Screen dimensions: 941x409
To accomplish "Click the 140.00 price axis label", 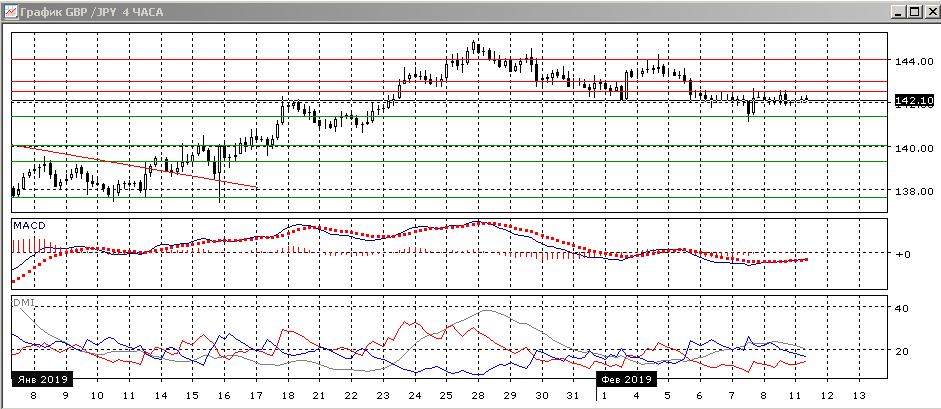I will (913, 148).
